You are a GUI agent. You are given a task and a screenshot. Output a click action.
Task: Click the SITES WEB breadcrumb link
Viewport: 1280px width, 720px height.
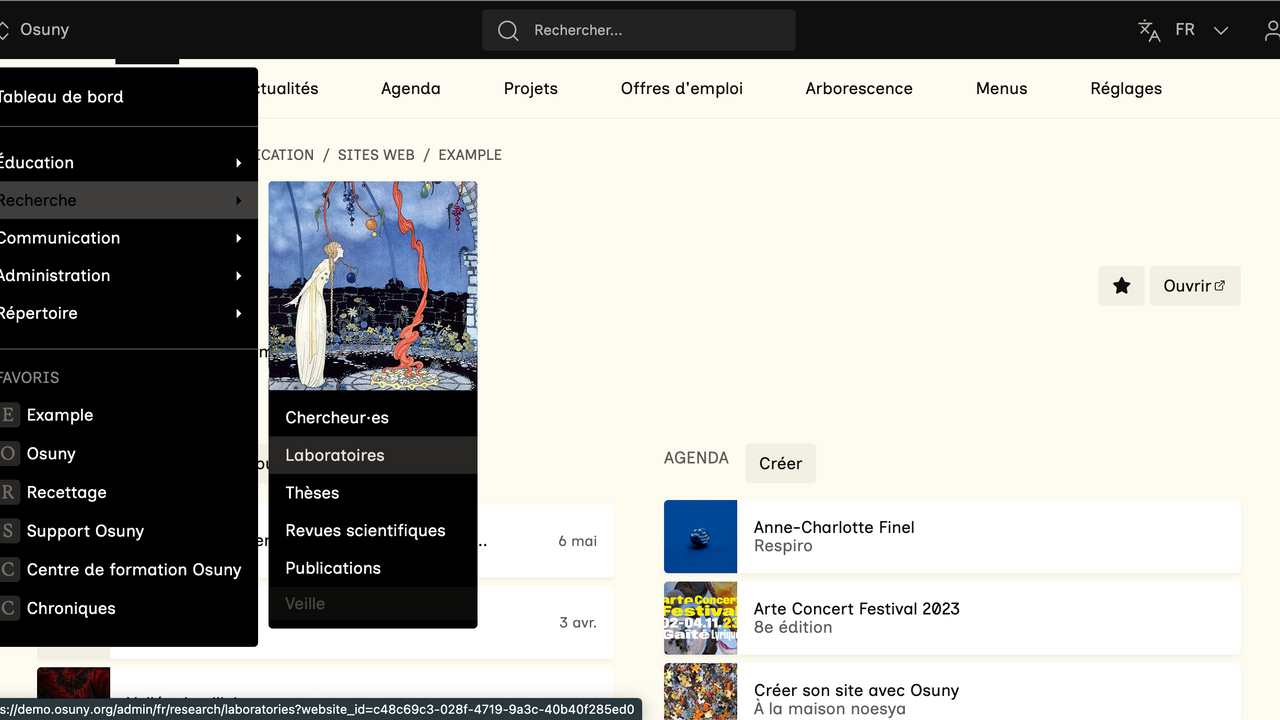[376, 155]
